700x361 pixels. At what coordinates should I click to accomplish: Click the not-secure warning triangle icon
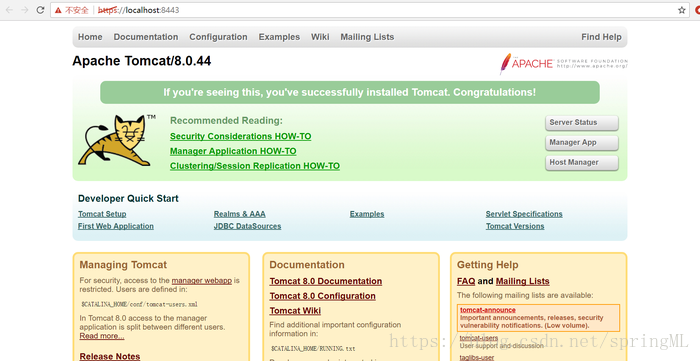click(58, 10)
